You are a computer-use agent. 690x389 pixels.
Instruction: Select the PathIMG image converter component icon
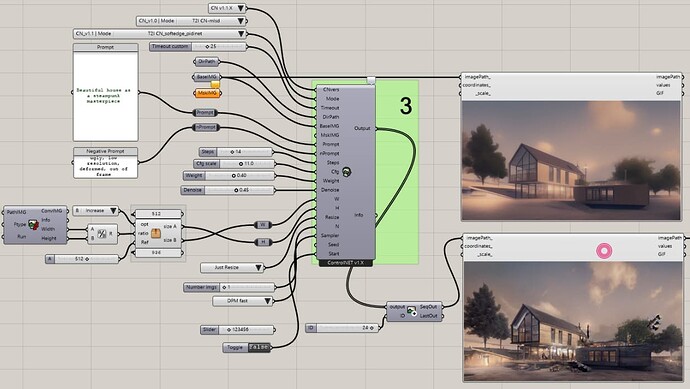click(x=33, y=225)
